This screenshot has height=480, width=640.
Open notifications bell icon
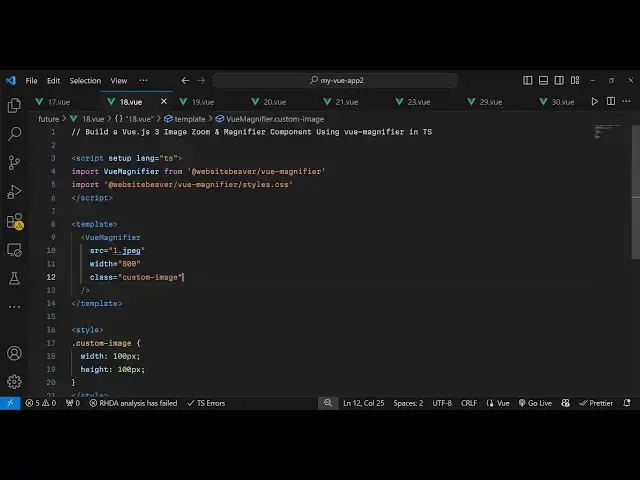click(x=627, y=403)
